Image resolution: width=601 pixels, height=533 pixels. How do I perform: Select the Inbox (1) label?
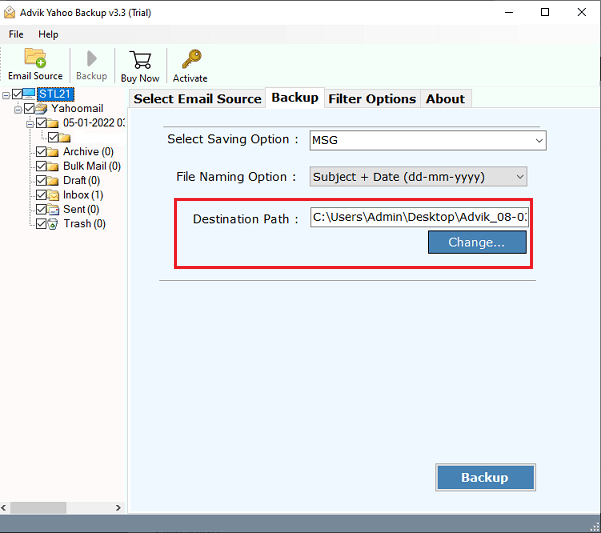[83, 195]
